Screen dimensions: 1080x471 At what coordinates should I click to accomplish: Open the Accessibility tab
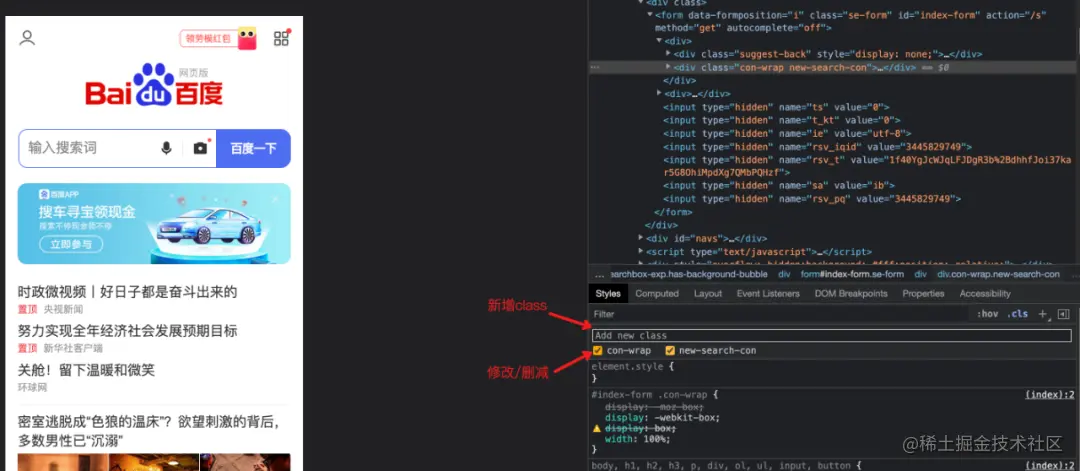[985, 293]
